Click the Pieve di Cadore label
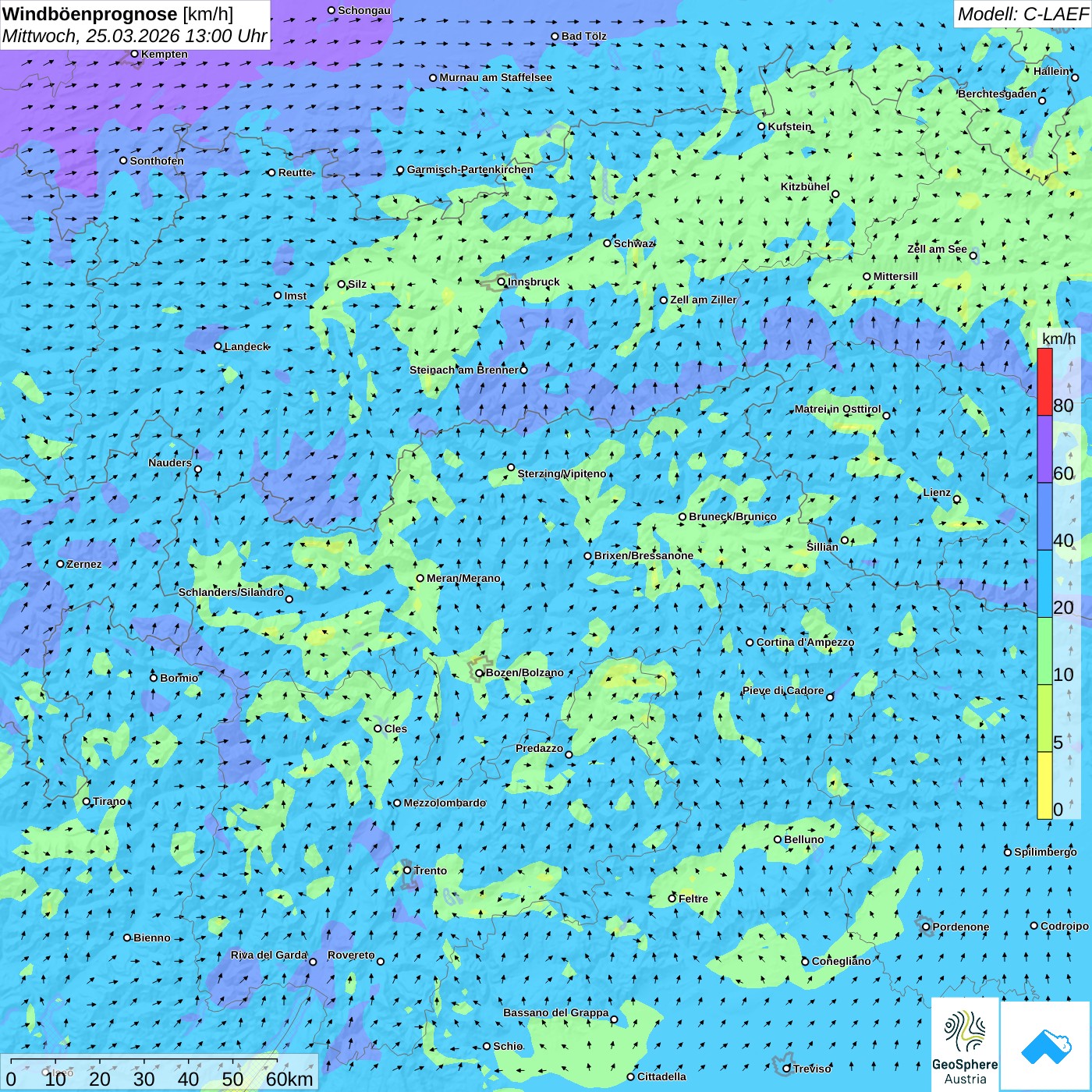Screen dimensions: 1092x1092 783,690
